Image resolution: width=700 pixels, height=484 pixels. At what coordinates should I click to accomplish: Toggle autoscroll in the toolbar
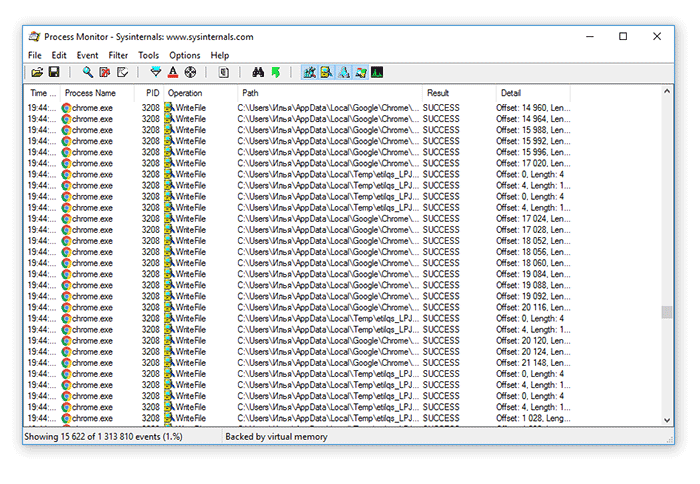(105, 72)
